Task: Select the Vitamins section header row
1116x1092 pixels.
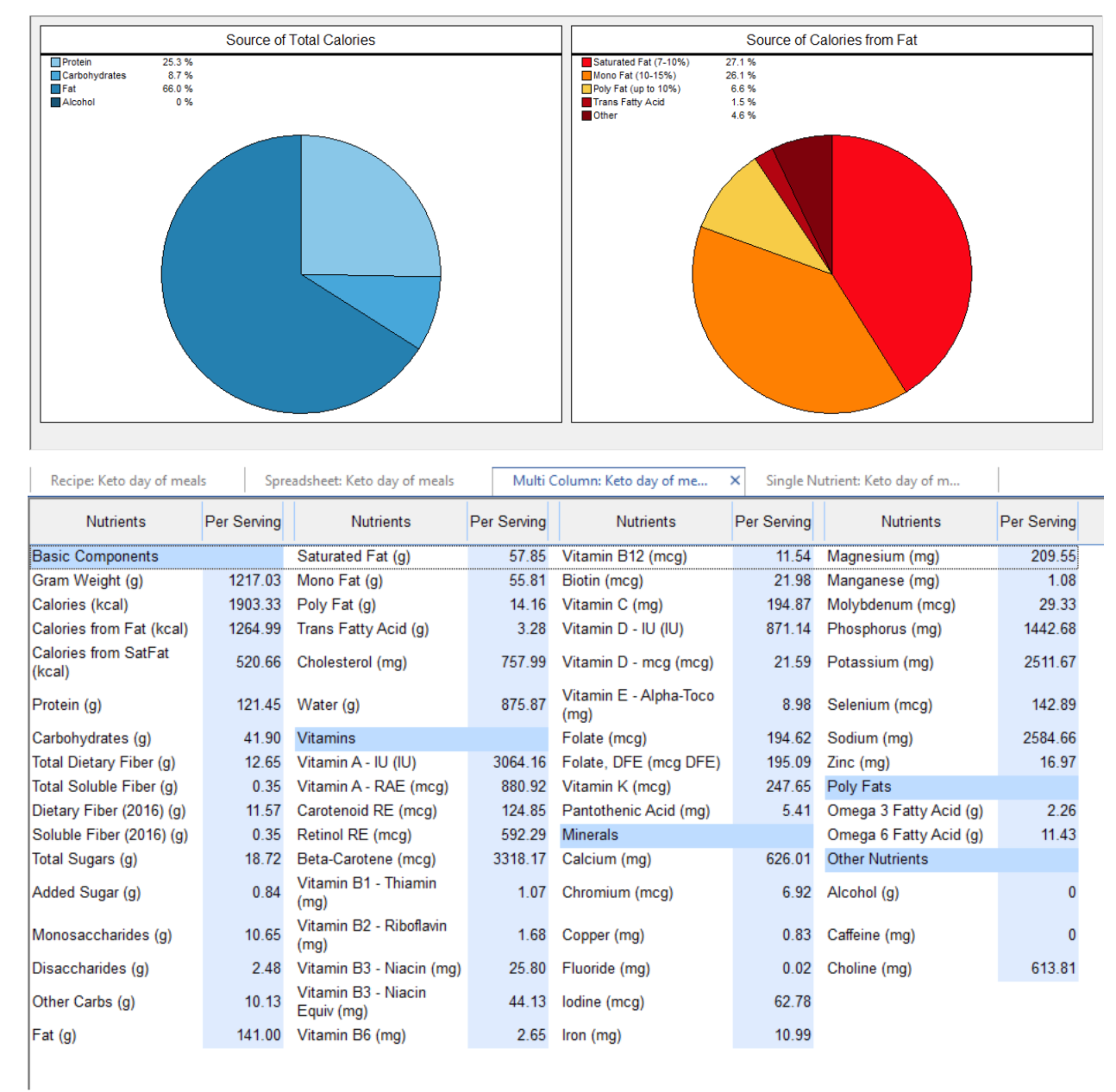Action: tap(422, 738)
